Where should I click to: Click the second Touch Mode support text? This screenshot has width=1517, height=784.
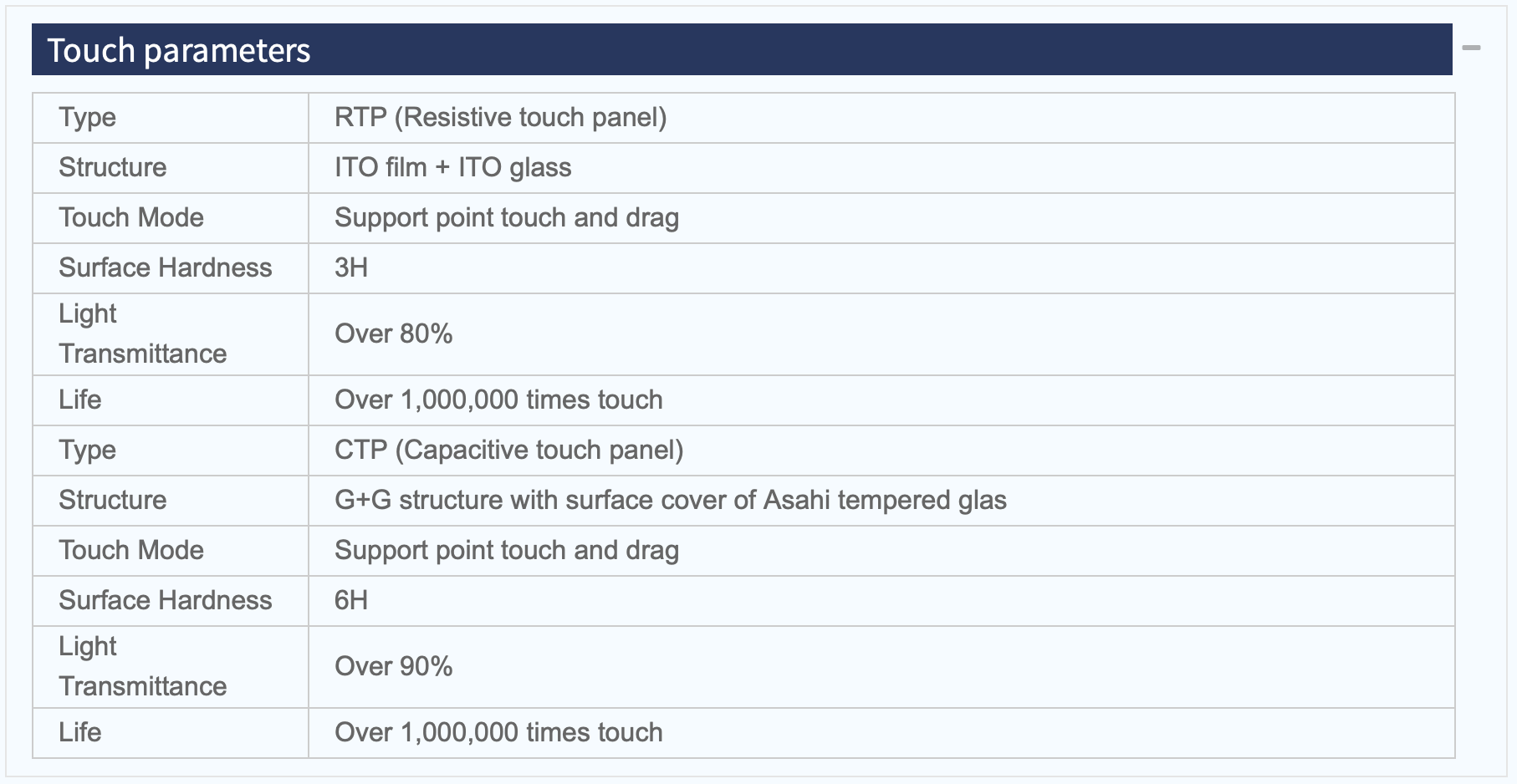507,550
